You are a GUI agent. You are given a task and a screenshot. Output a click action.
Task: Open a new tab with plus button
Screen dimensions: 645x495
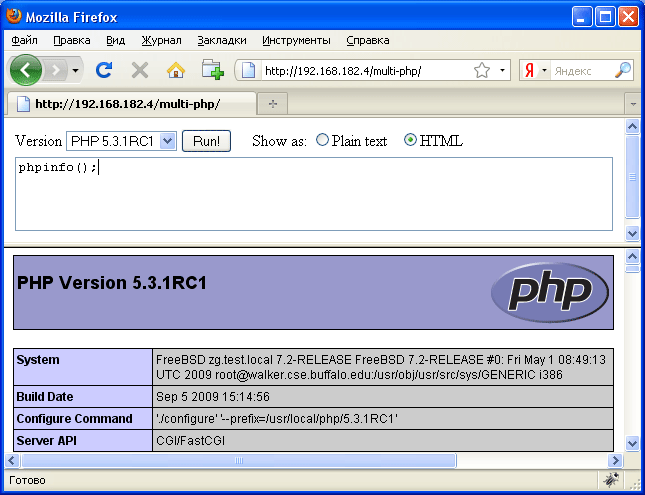[x=272, y=103]
